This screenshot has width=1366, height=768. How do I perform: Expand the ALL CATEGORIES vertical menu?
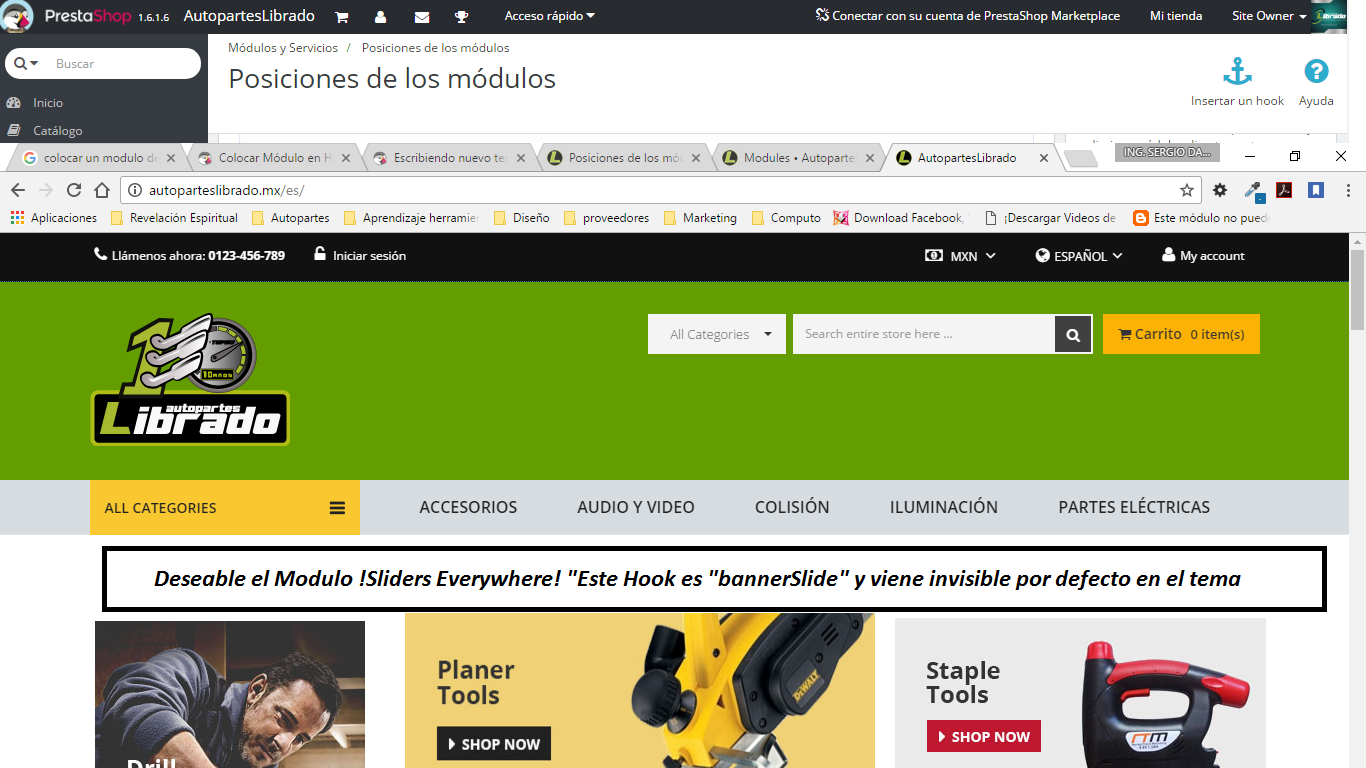point(225,508)
